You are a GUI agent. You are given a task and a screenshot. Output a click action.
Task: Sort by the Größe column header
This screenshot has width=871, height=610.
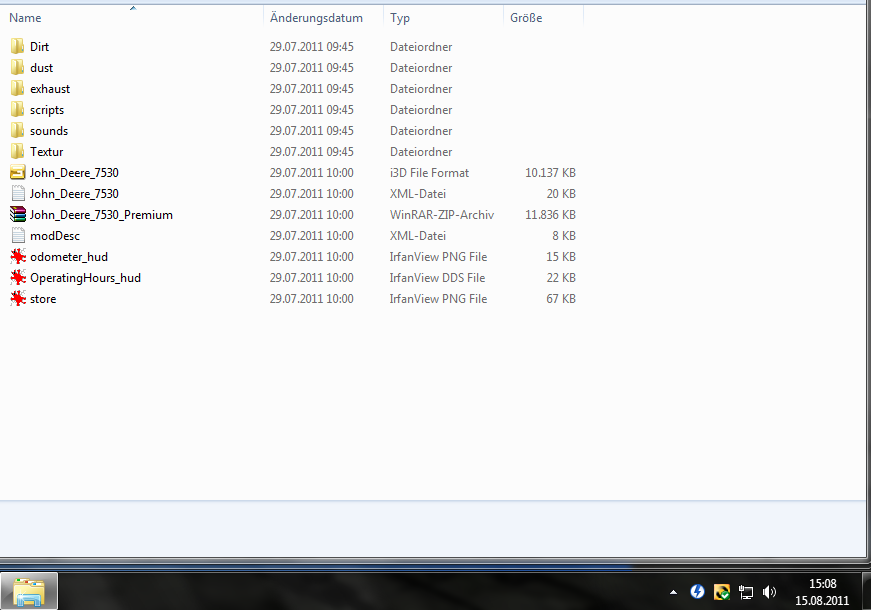pos(543,18)
